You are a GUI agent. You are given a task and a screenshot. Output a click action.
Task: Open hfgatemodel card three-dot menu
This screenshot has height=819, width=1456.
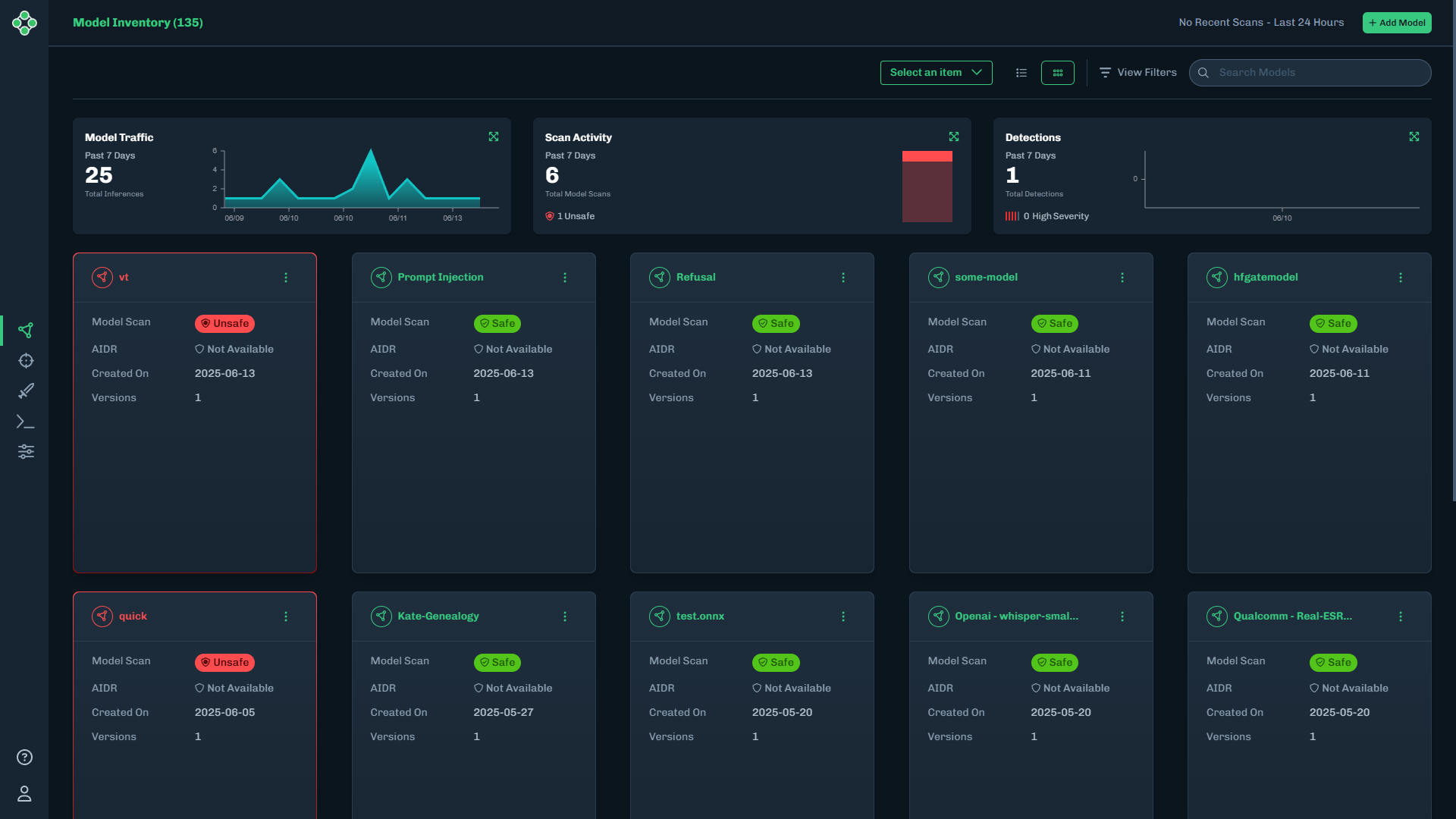[x=1401, y=278]
